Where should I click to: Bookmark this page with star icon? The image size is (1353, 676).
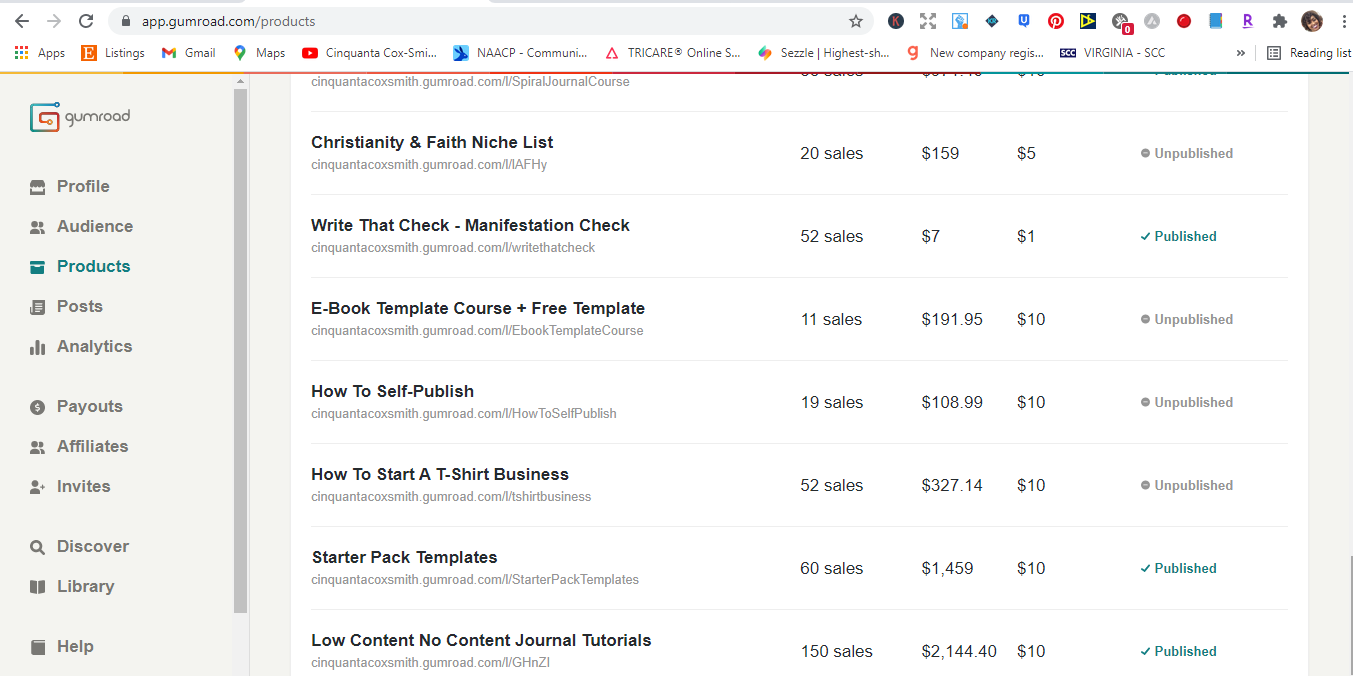856,21
